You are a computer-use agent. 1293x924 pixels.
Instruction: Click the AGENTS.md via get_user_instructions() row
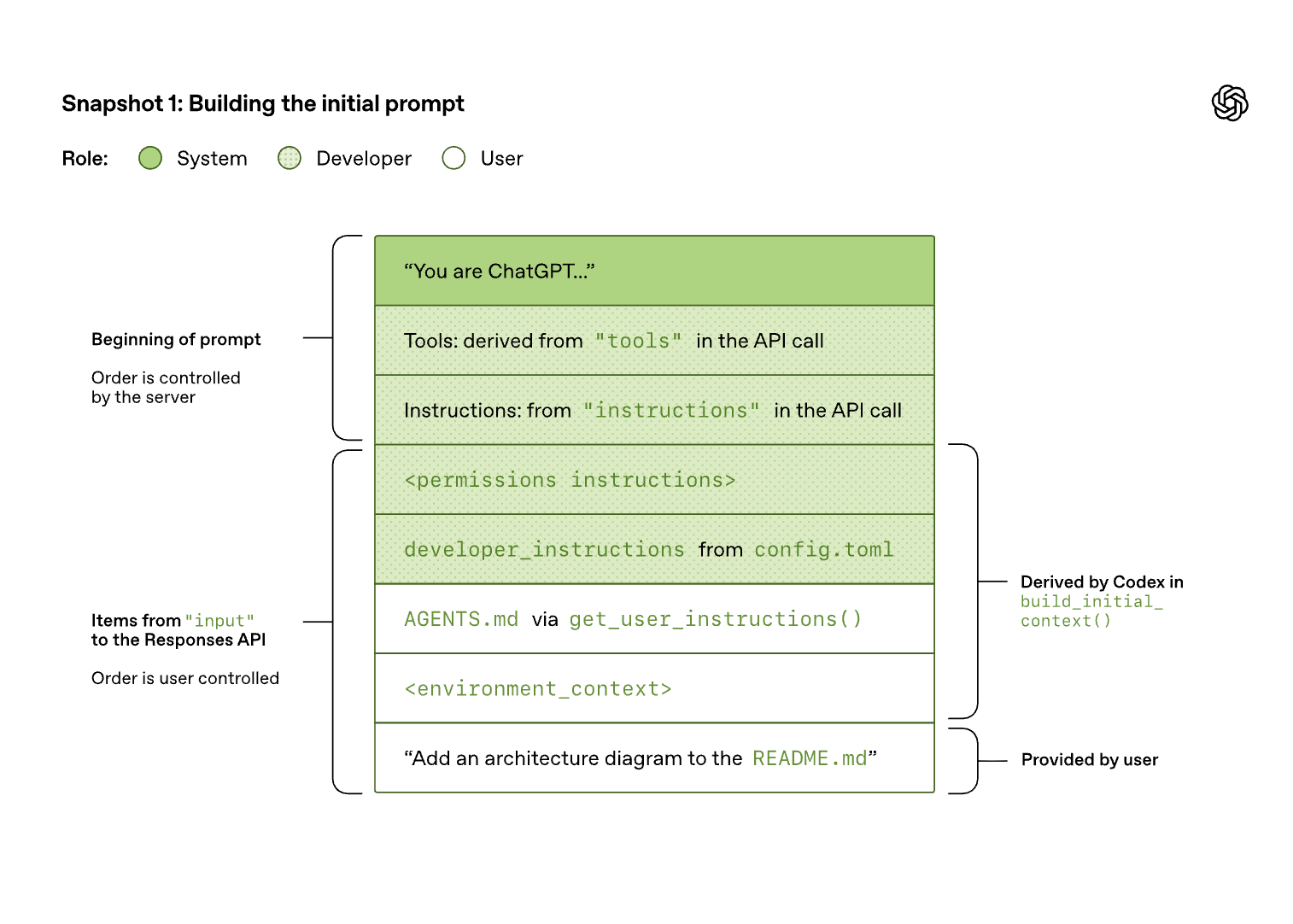click(654, 619)
